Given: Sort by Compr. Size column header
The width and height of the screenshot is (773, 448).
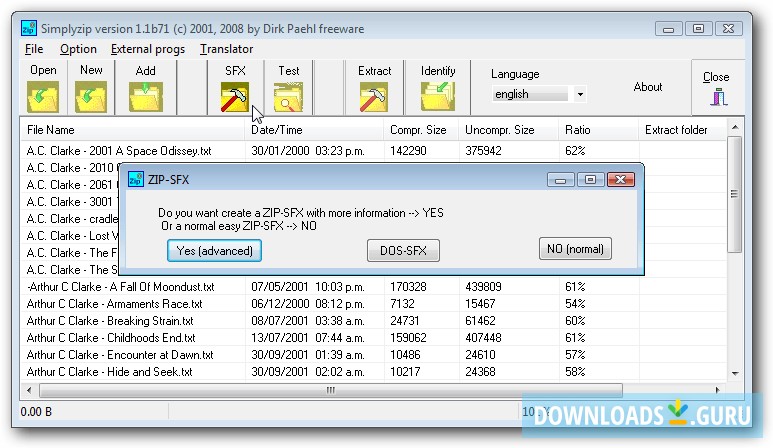Looking at the screenshot, I should [421, 130].
